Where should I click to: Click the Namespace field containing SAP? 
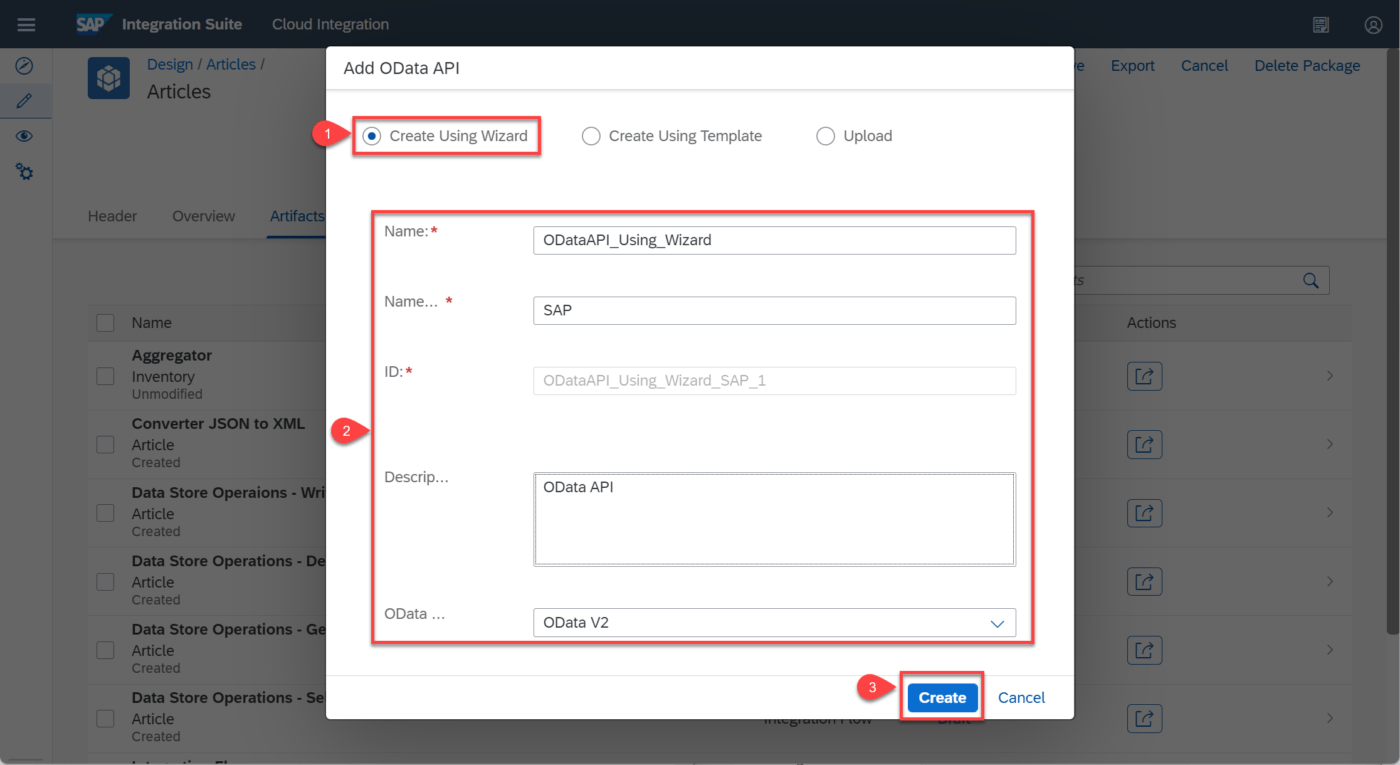pos(774,310)
